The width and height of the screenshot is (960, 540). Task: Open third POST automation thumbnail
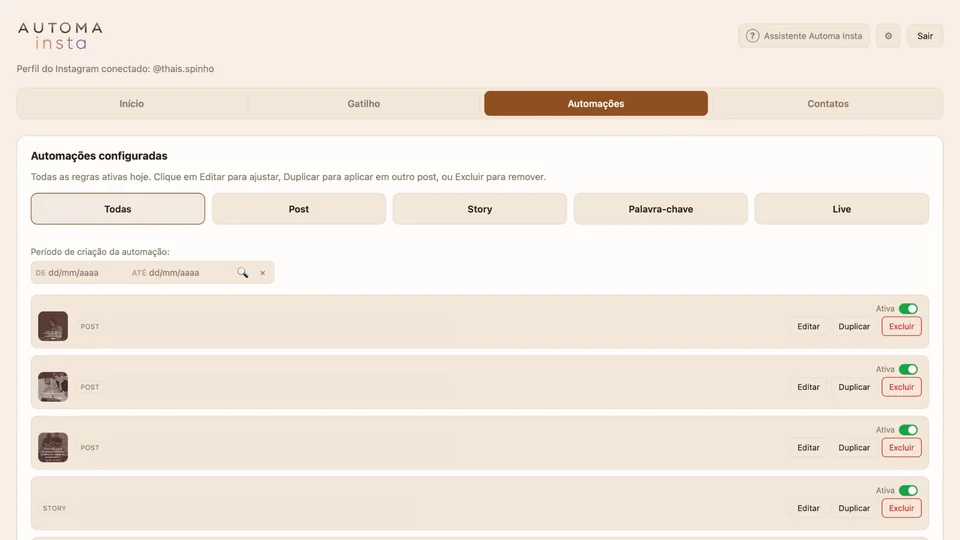click(53, 448)
